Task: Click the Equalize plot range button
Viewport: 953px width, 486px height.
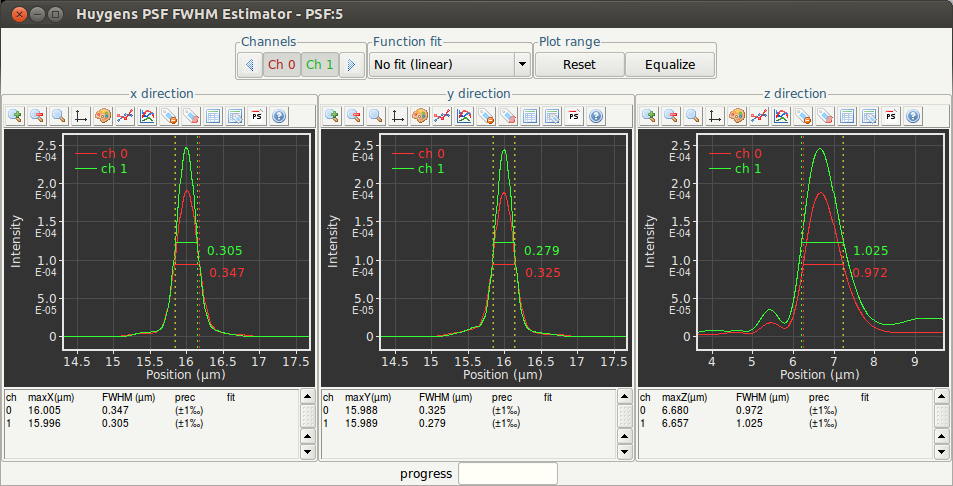Action: [x=669, y=65]
